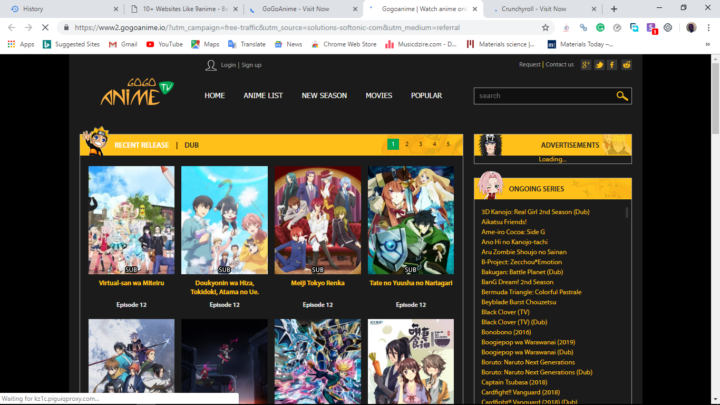The image size is (720, 405).
Task: Open the Virtual-san wa Miteiru thumbnail
Action: 131,220
